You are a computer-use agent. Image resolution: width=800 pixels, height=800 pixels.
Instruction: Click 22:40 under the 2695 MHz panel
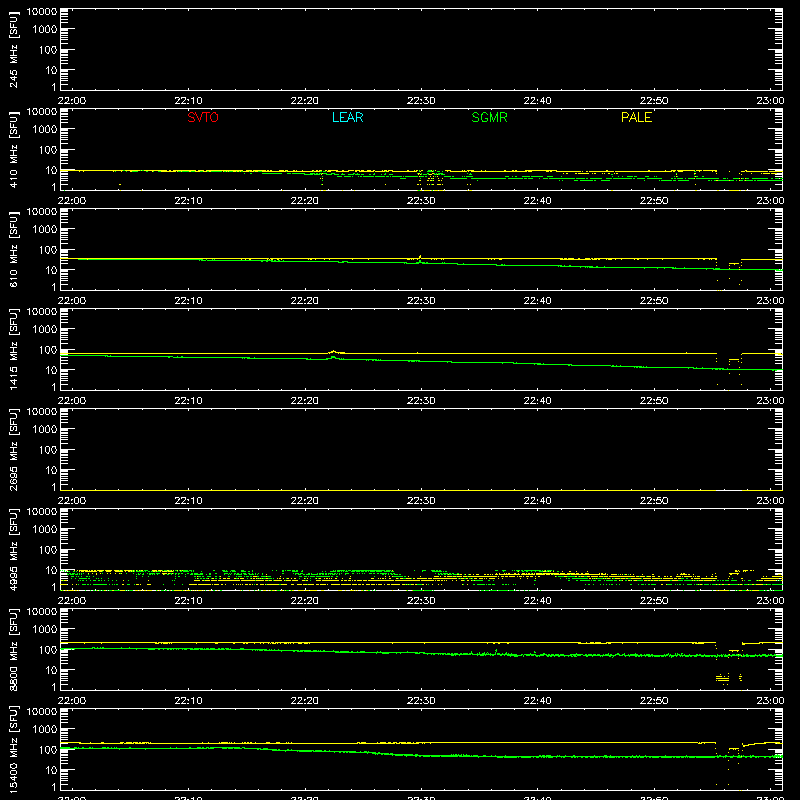pos(537,501)
